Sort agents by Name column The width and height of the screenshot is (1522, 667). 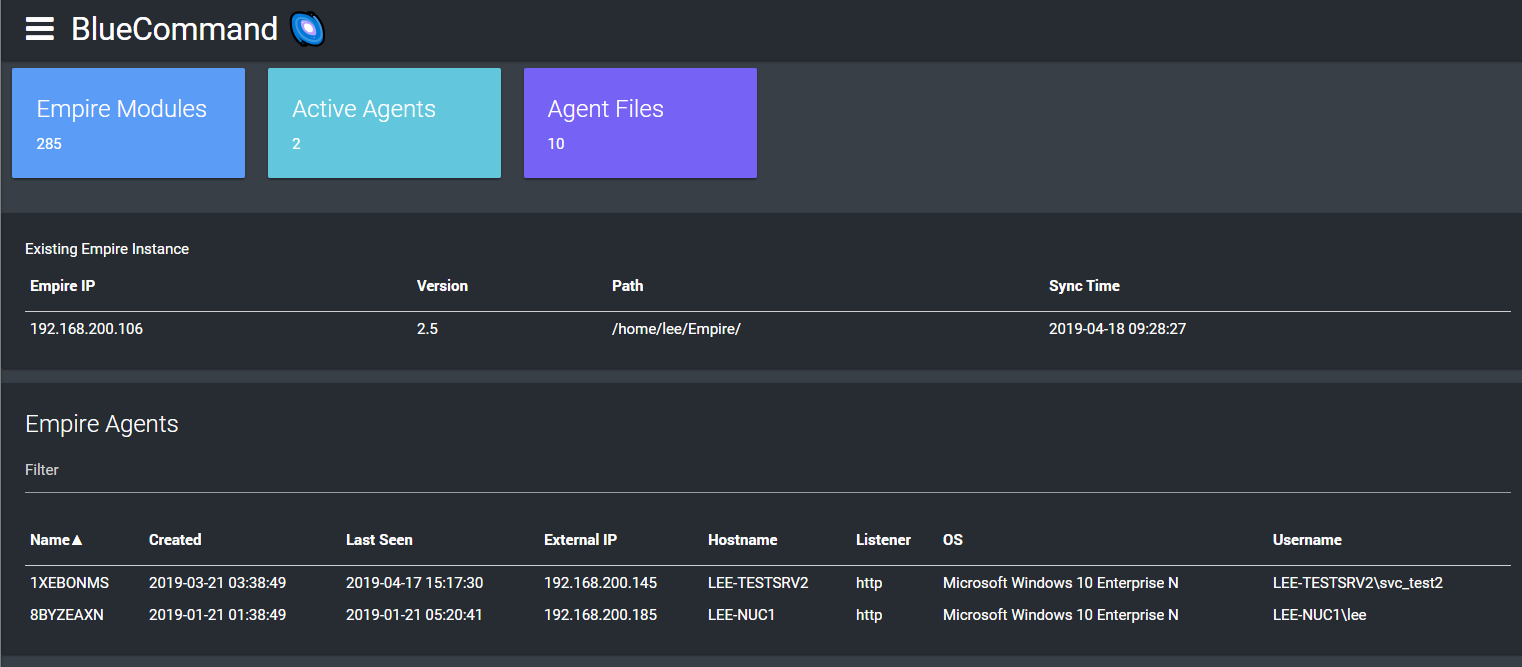(x=56, y=540)
